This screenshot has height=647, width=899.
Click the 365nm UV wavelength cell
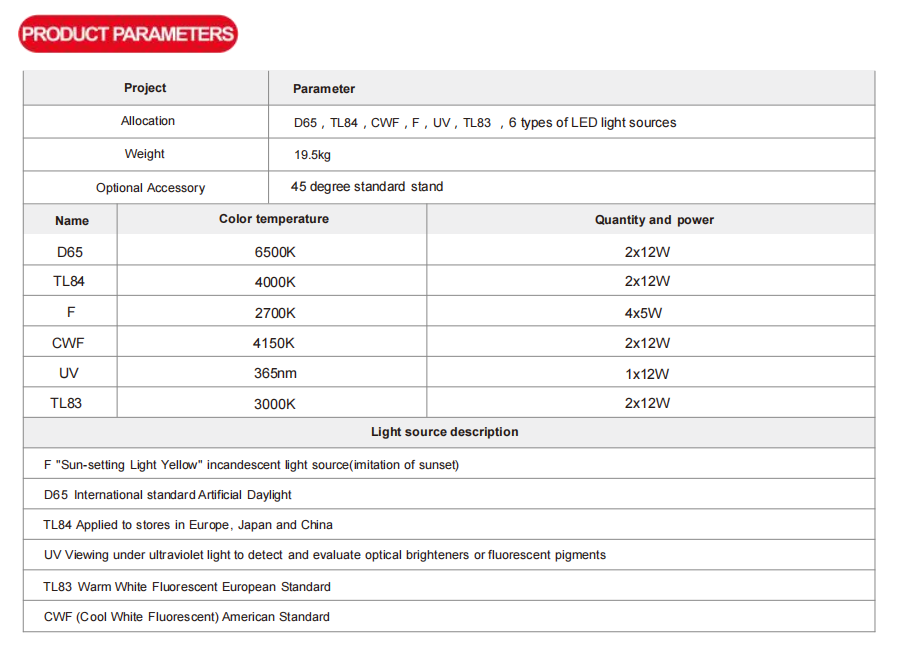(x=275, y=373)
